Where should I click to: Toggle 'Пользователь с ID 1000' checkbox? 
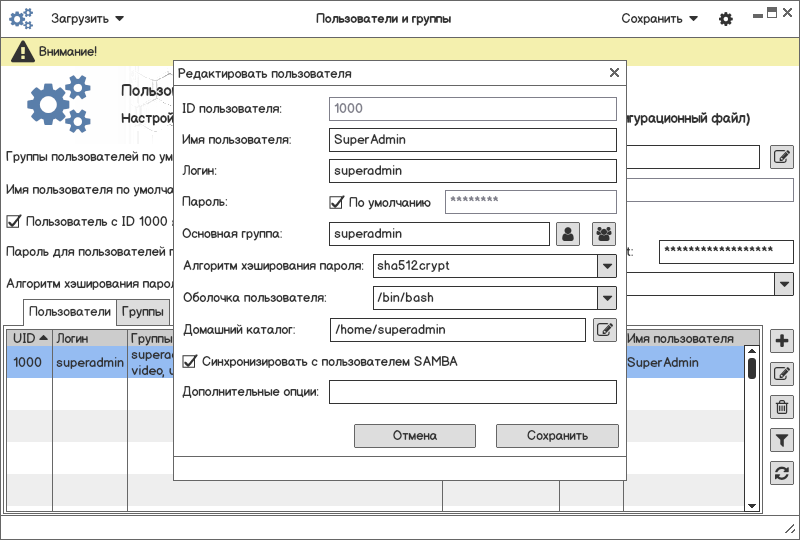pyautogui.click(x=13, y=222)
